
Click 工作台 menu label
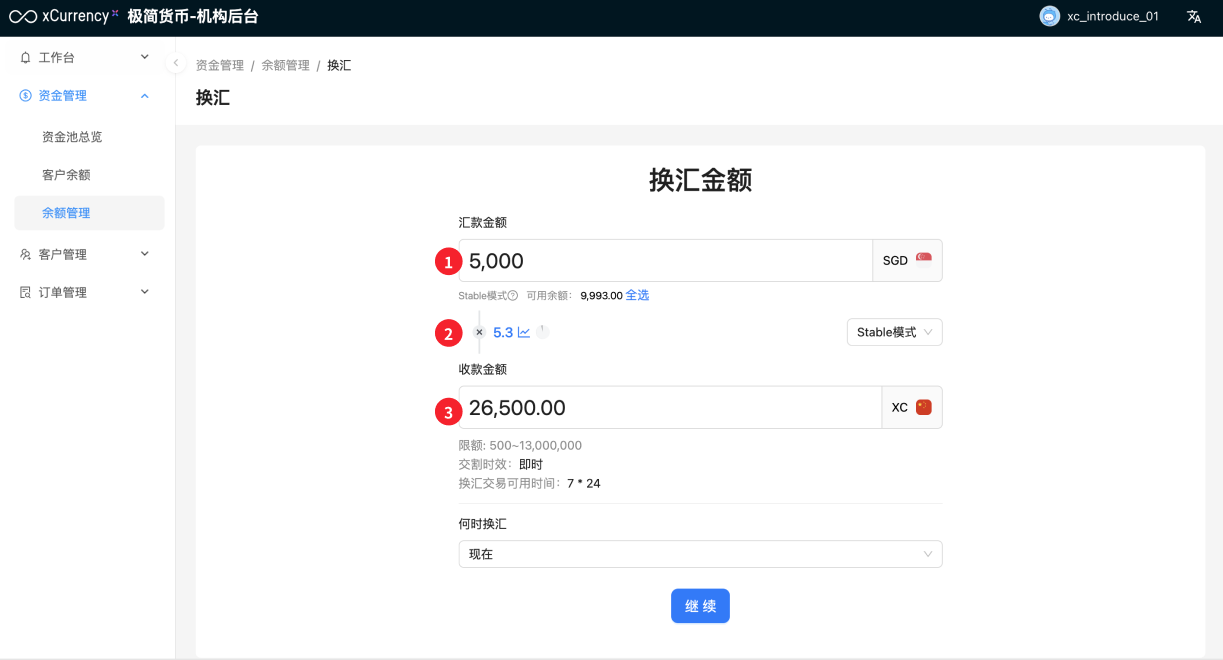pos(57,58)
